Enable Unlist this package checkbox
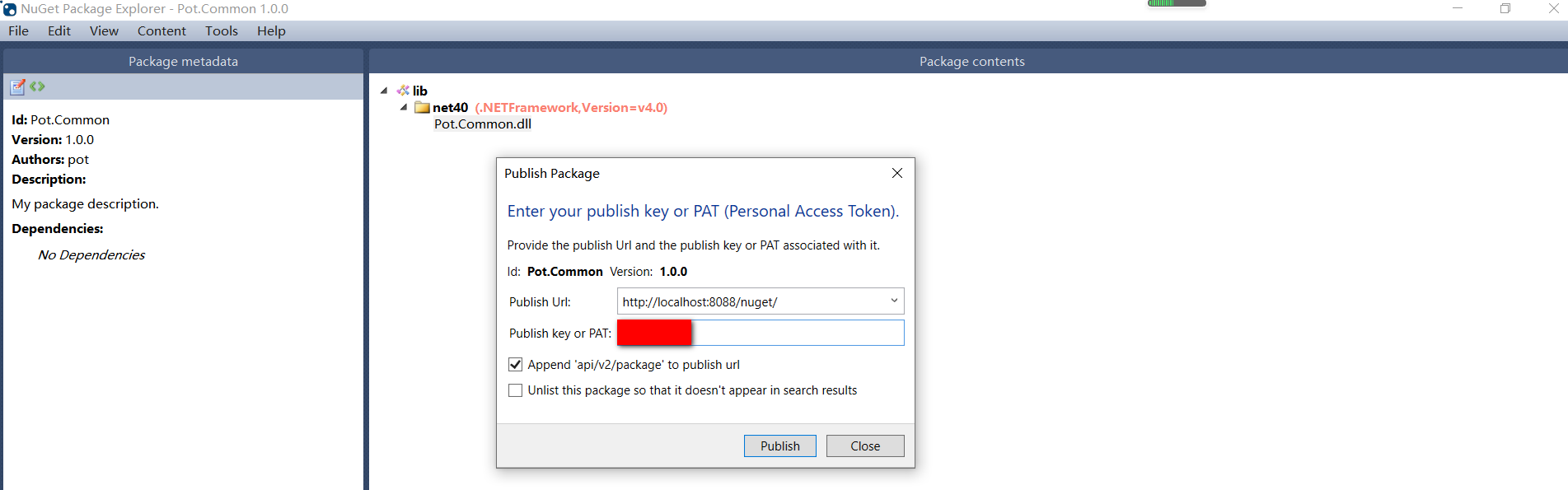 pos(516,390)
